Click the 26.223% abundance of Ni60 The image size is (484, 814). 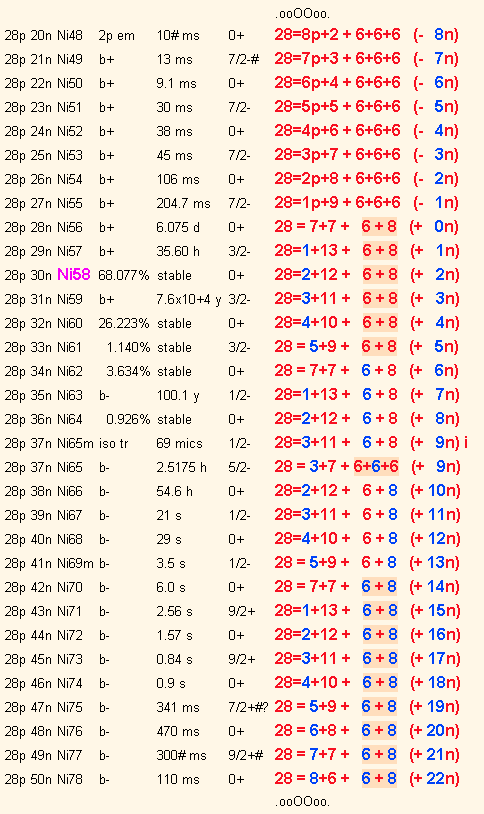point(124,323)
